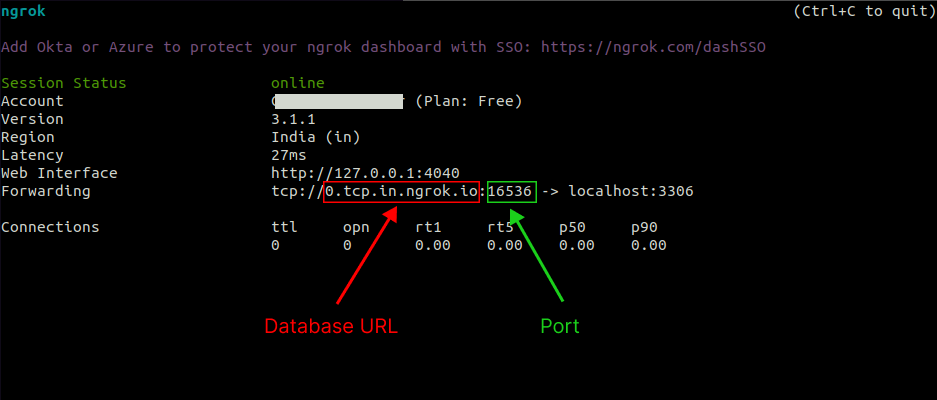Click the "(Ctrl+C to quit)" hint
937x400 pixels.
pyautogui.click(x=864, y=11)
